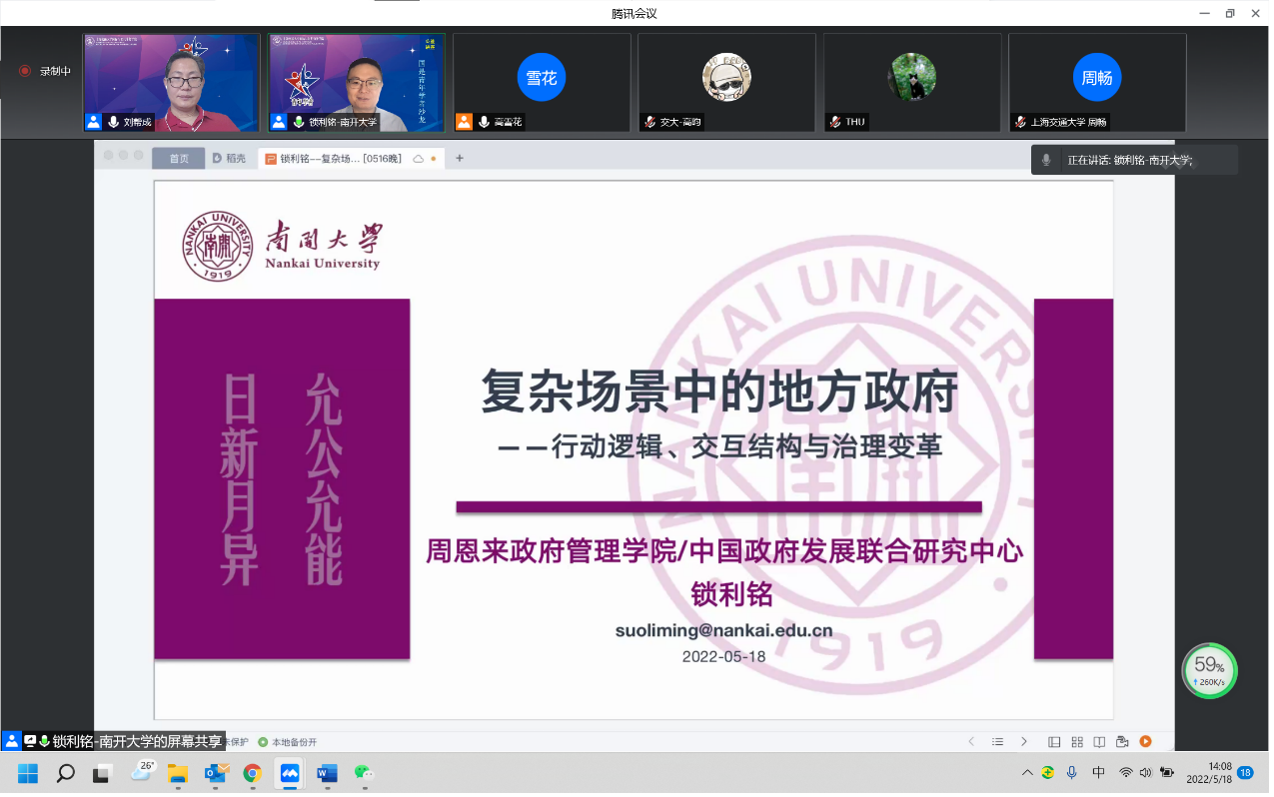The image size is (1274, 797).
Task: Click muted mic icon for 上海交通大学 周畅
Action: [1020, 122]
